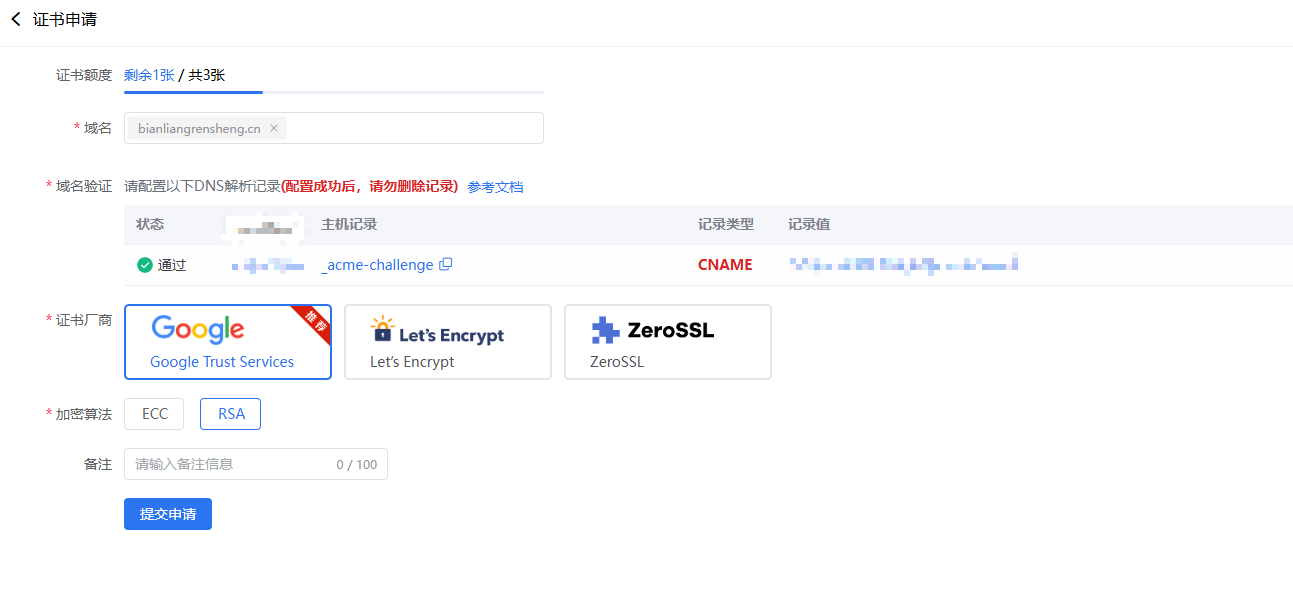Click the CNAME record type cell
1293x615 pixels.
coord(725,265)
